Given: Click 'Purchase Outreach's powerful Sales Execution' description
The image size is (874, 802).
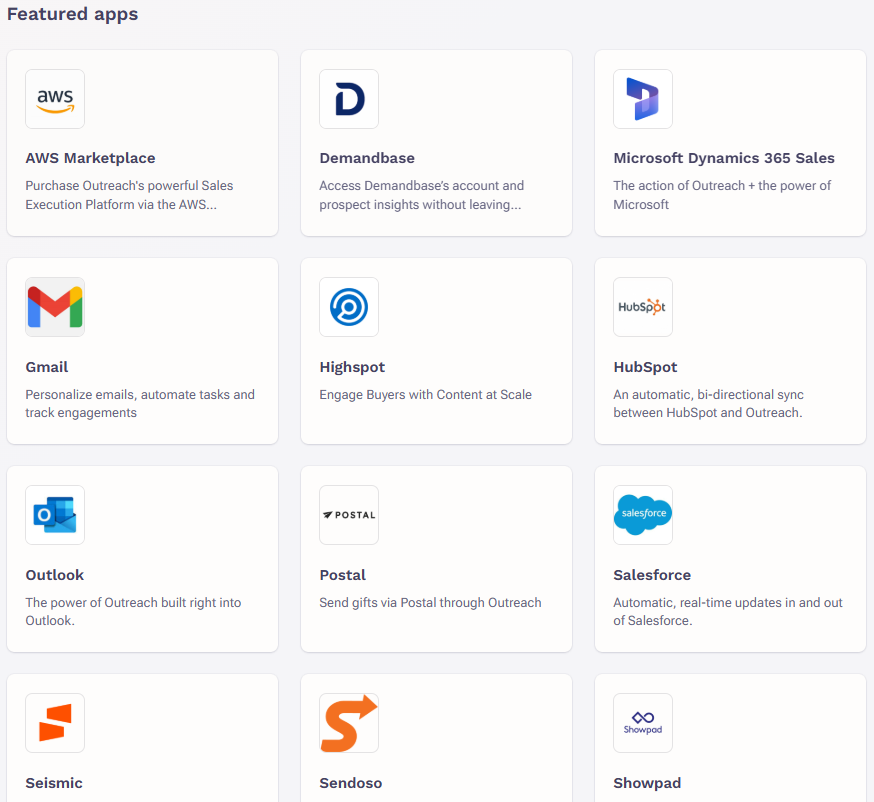Looking at the screenshot, I should tap(129, 195).
